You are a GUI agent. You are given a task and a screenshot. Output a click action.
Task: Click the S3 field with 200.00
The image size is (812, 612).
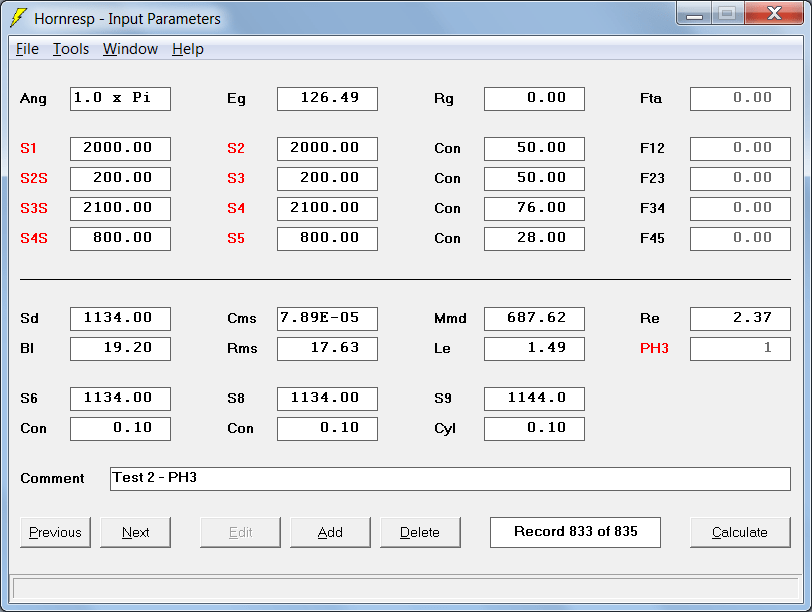(x=327, y=179)
